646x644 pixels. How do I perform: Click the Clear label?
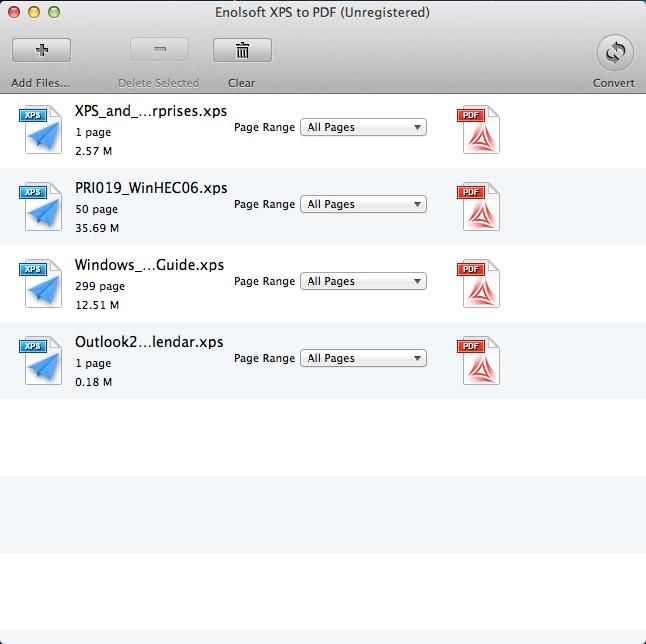241,83
